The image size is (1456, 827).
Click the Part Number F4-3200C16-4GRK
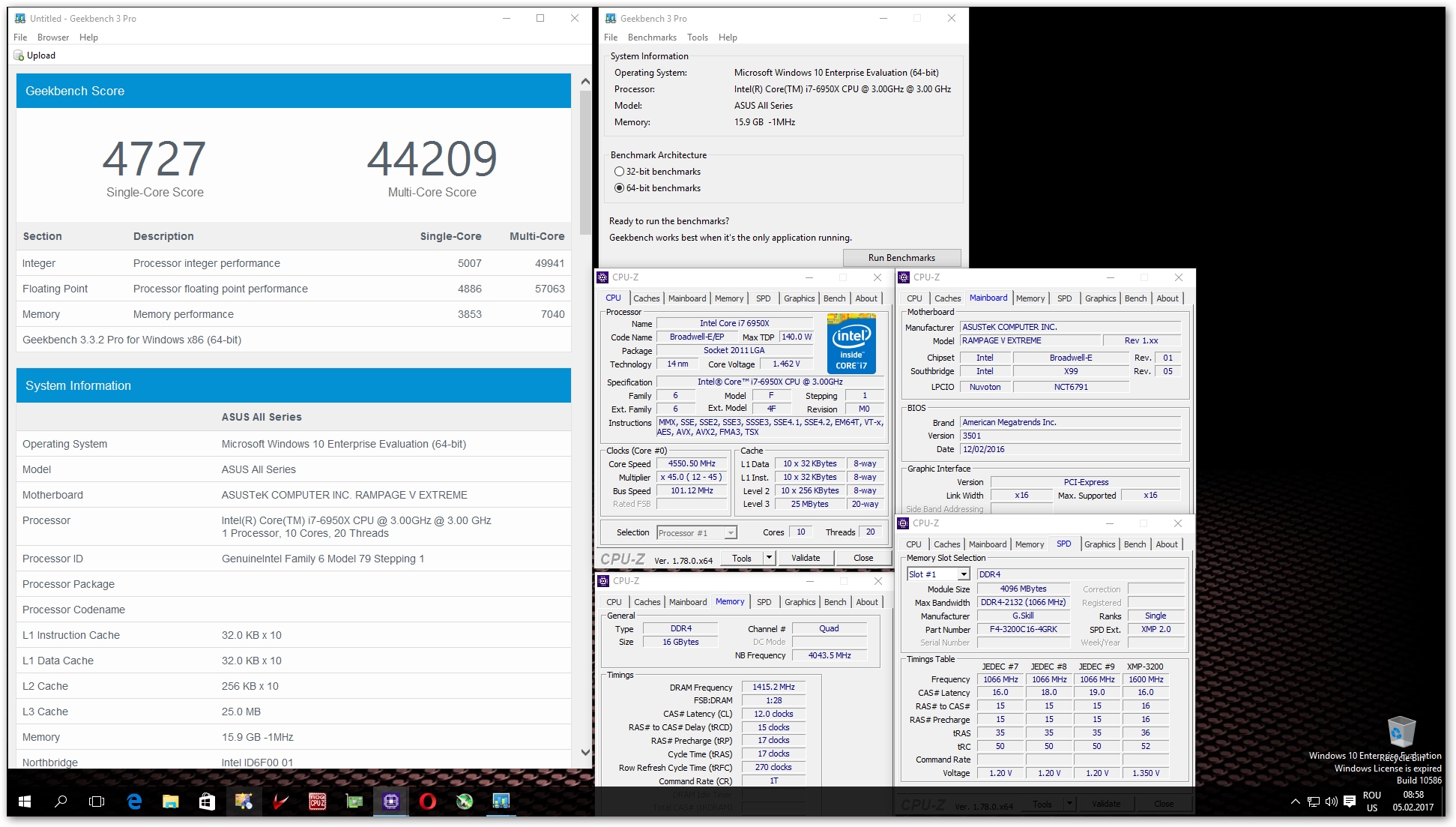[1023, 630]
